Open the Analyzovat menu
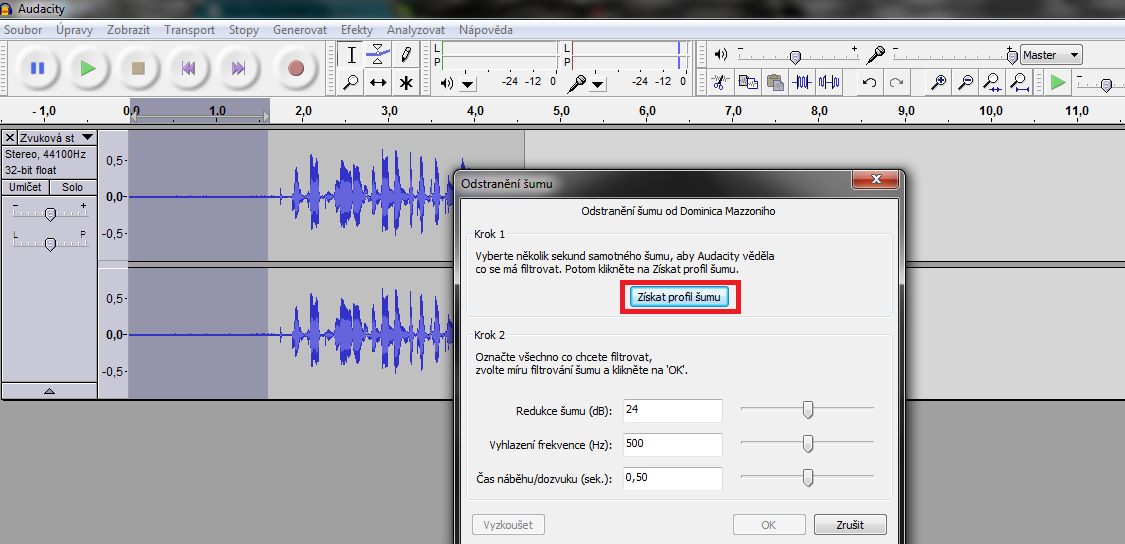The width and height of the screenshot is (1125, 544). point(416,30)
